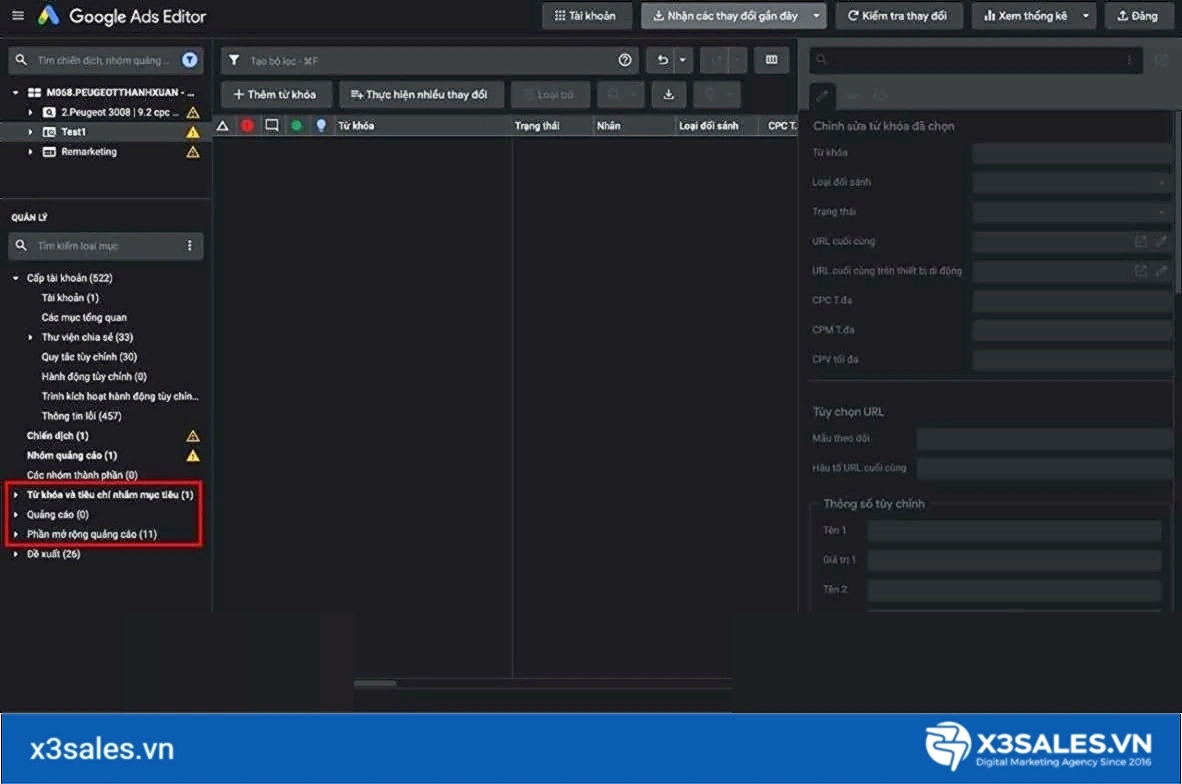Click the open link icon in URL cuối cùng
Image resolution: width=1182 pixels, height=784 pixels.
point(1141,241)
